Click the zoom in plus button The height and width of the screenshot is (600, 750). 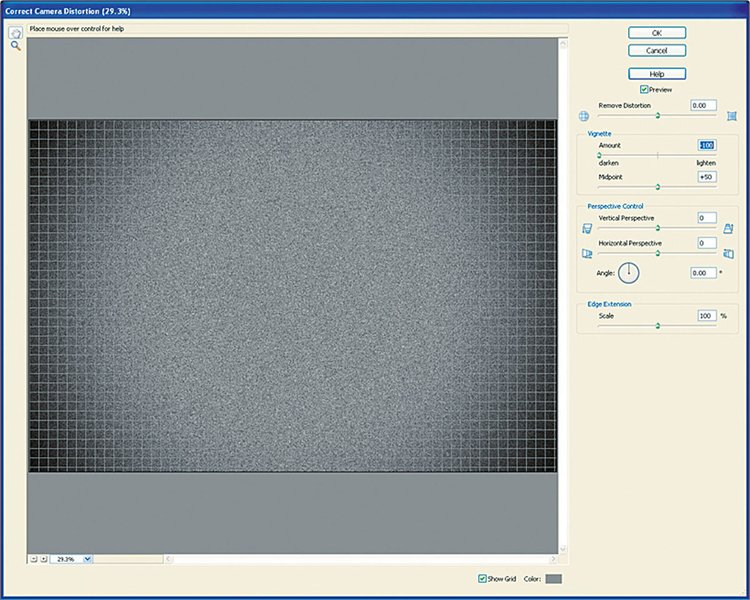[44, 559]
